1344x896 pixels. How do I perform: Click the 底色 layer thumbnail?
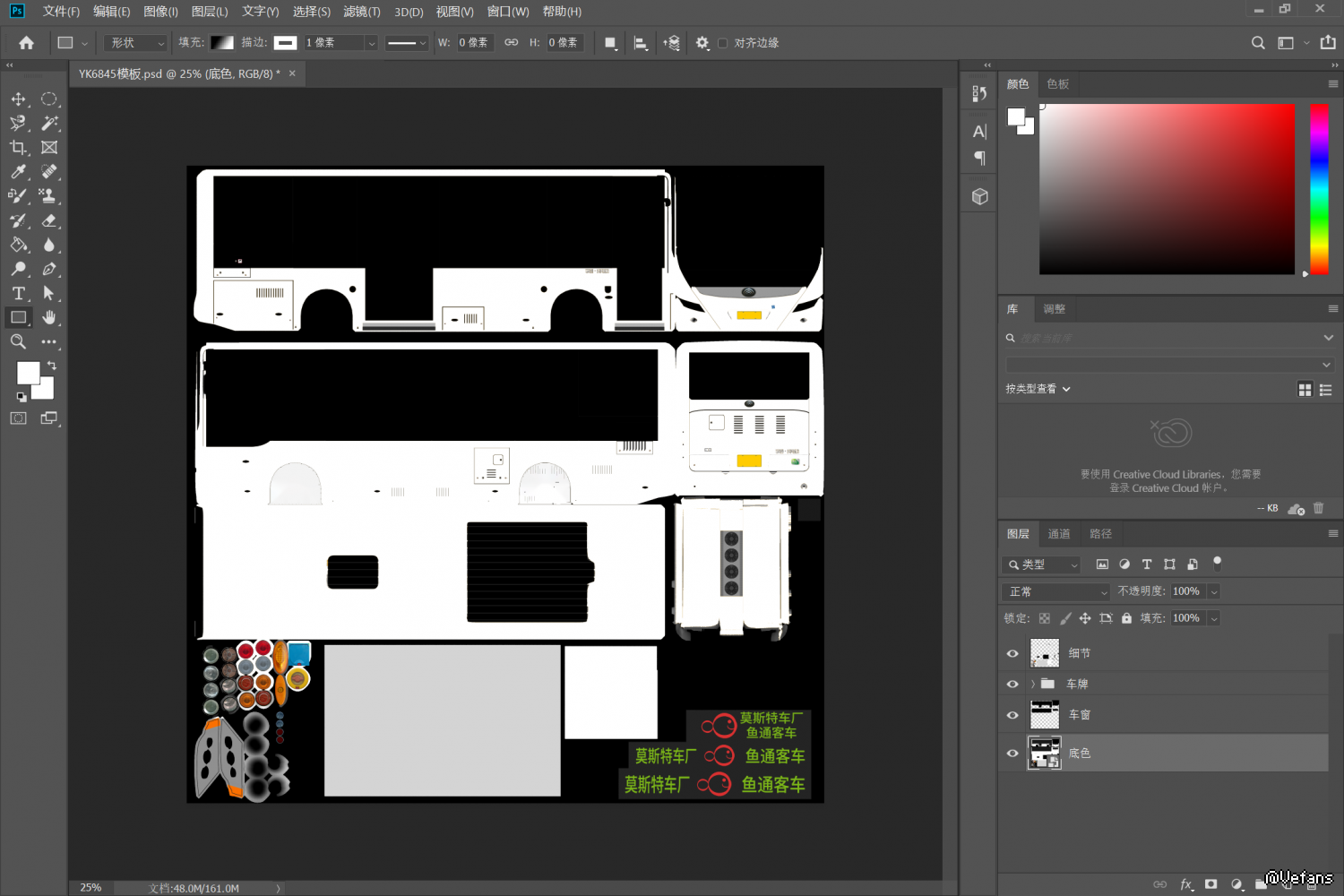1045,754
